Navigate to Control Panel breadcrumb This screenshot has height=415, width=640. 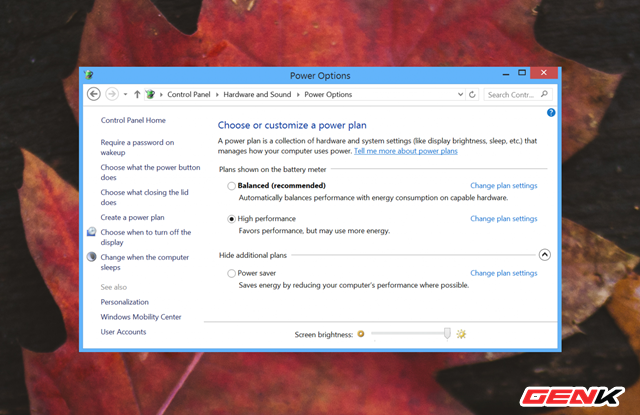click(x=189, y=94)
